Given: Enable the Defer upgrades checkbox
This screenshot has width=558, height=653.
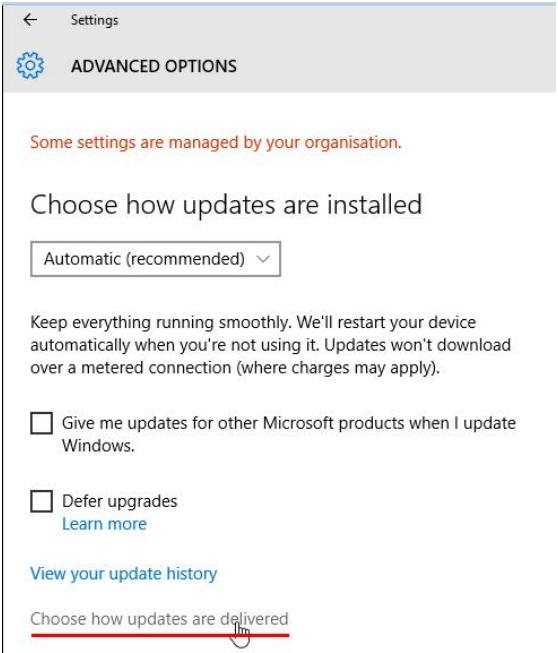Looking at the screenshot, I should click(x=42, y=501).
